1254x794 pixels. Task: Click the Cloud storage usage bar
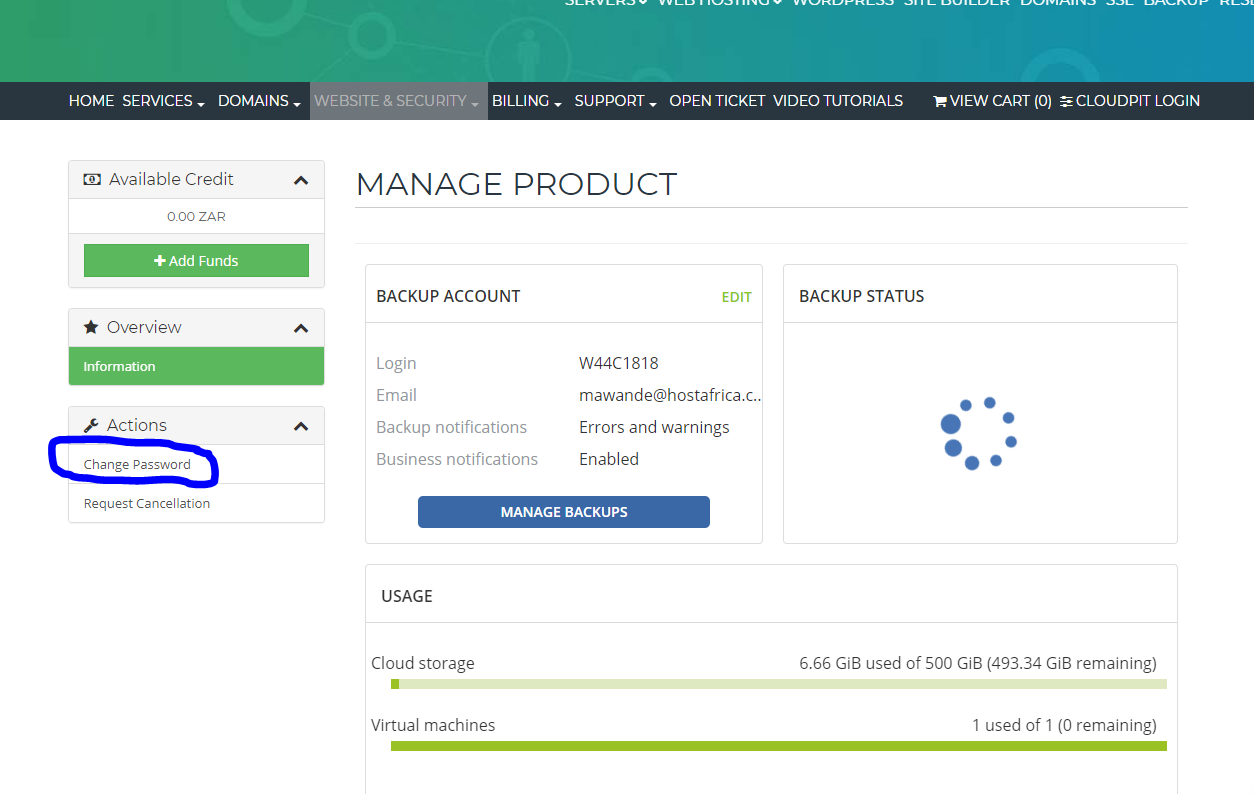[779, 684]
